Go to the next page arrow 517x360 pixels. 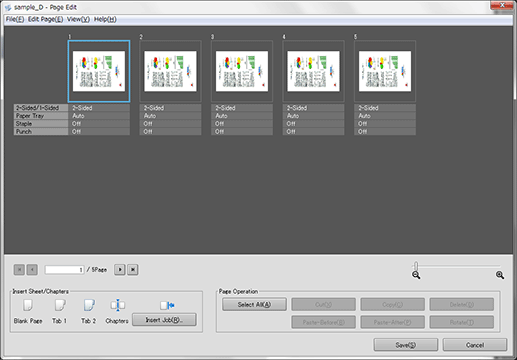pos(120,269)
